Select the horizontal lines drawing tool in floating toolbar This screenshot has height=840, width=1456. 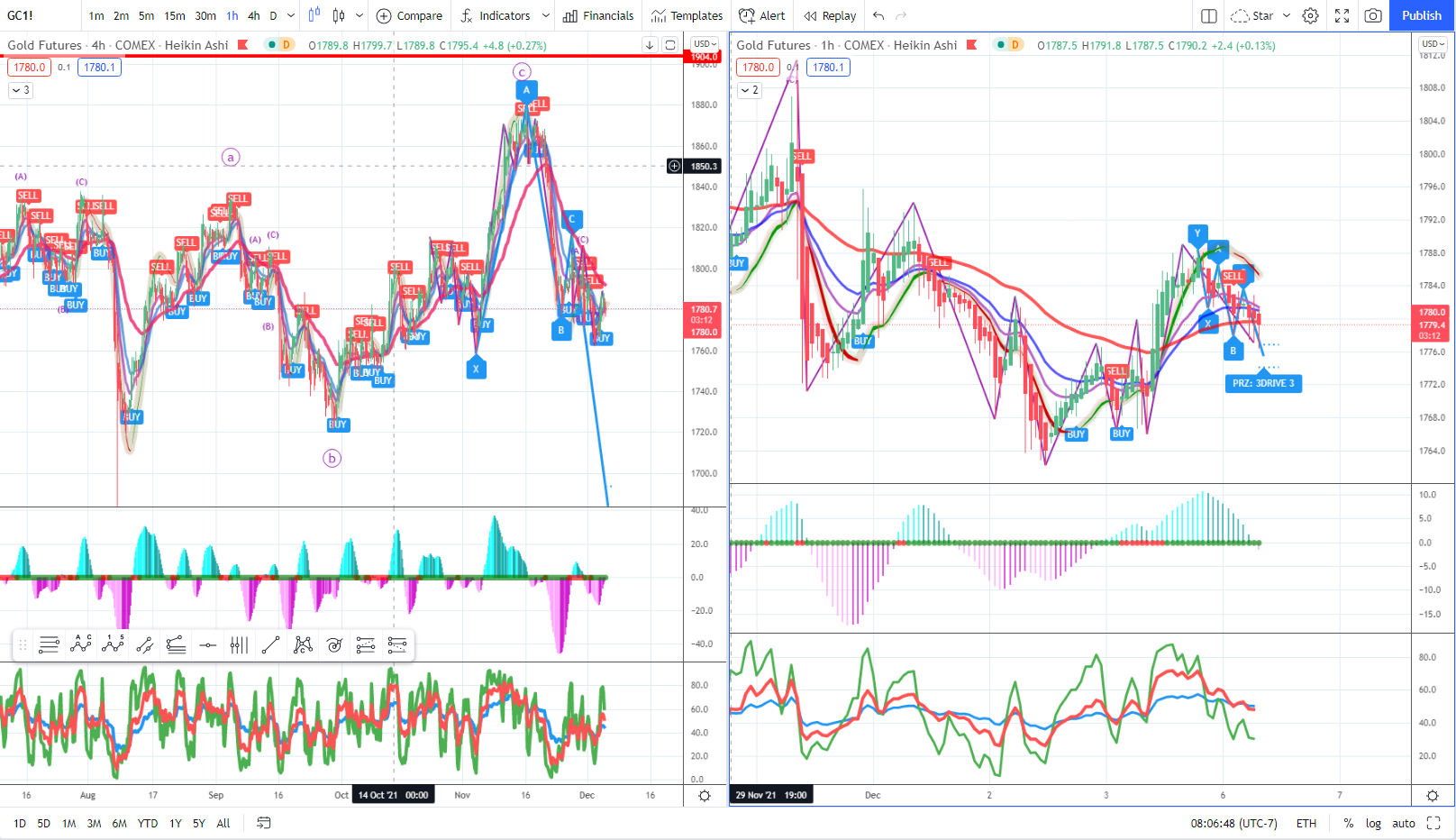coord(49,644)
